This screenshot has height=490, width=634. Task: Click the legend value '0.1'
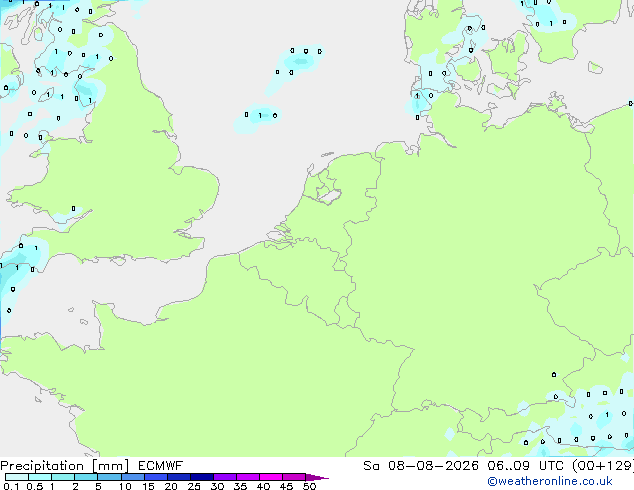pos(11,486)
